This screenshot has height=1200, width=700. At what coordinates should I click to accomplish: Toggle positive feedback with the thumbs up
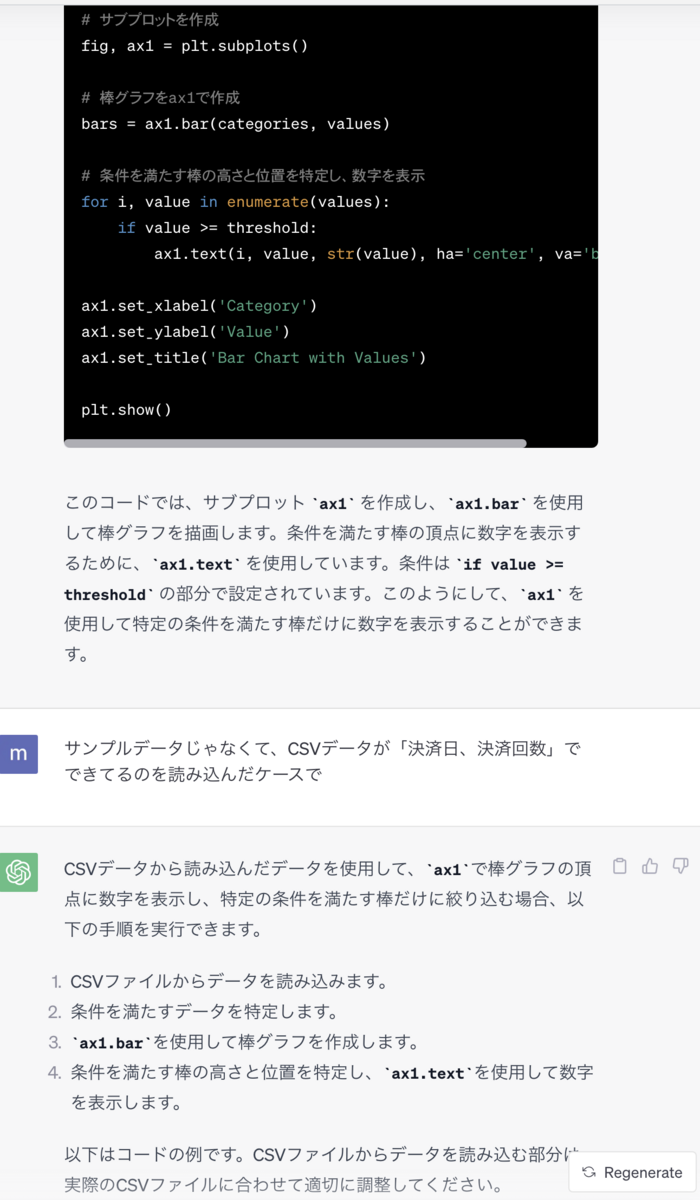point(648,866)
